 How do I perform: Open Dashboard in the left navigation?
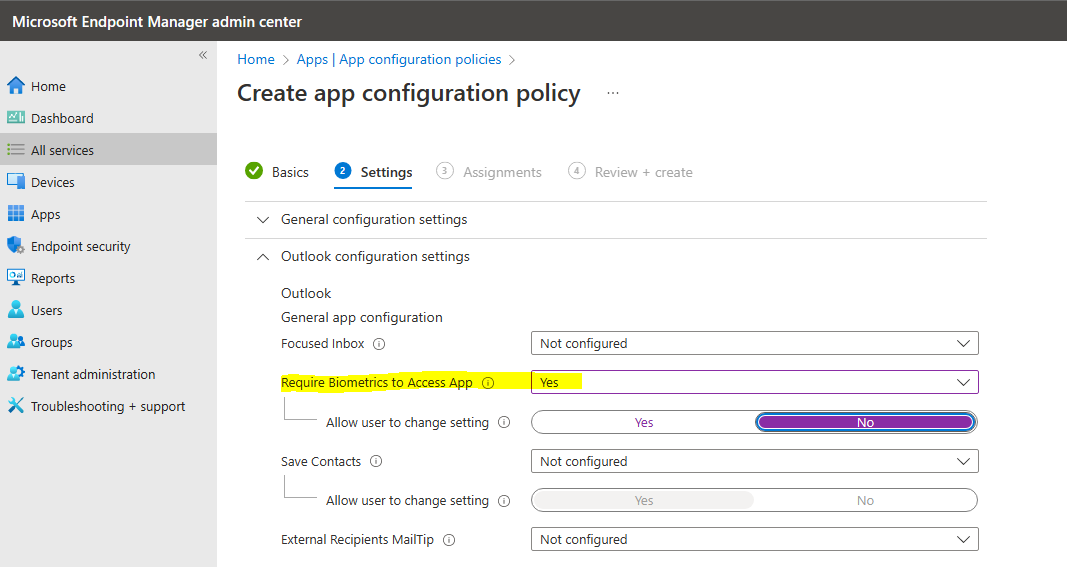(108, 118)
